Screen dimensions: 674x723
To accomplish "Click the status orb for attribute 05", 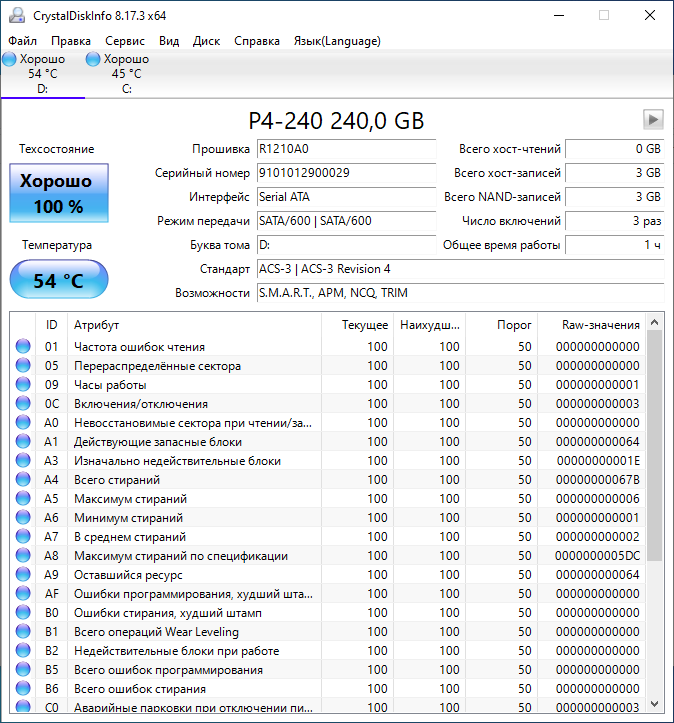I will pyautogui.click(x=23, y=366).
